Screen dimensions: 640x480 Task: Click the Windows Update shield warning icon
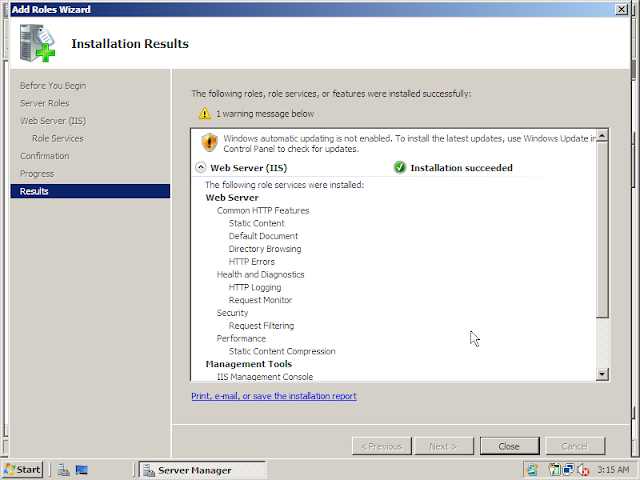pyautogui.click(x=209, y=143)
